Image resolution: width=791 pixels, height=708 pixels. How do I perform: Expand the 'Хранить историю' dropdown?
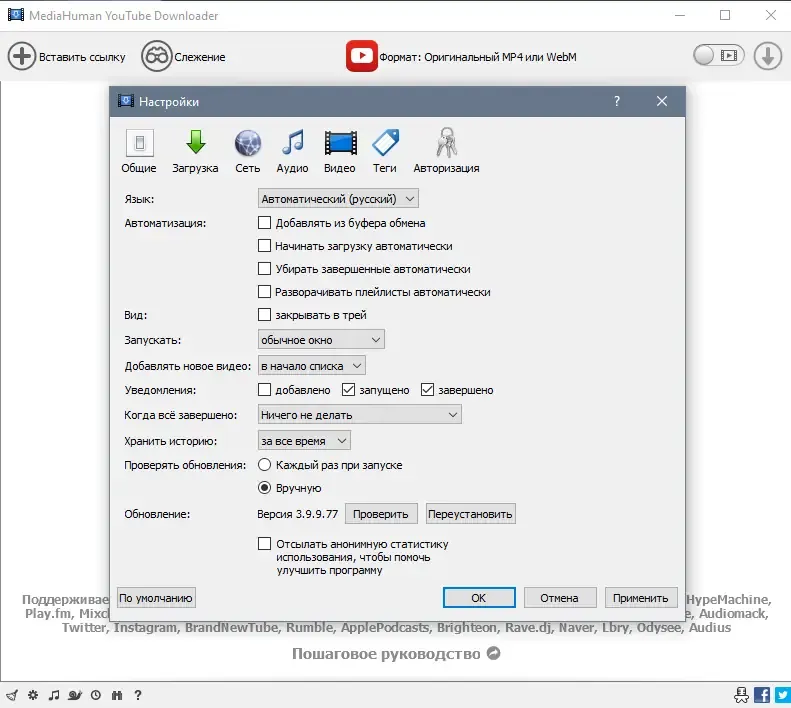(304, 441)
